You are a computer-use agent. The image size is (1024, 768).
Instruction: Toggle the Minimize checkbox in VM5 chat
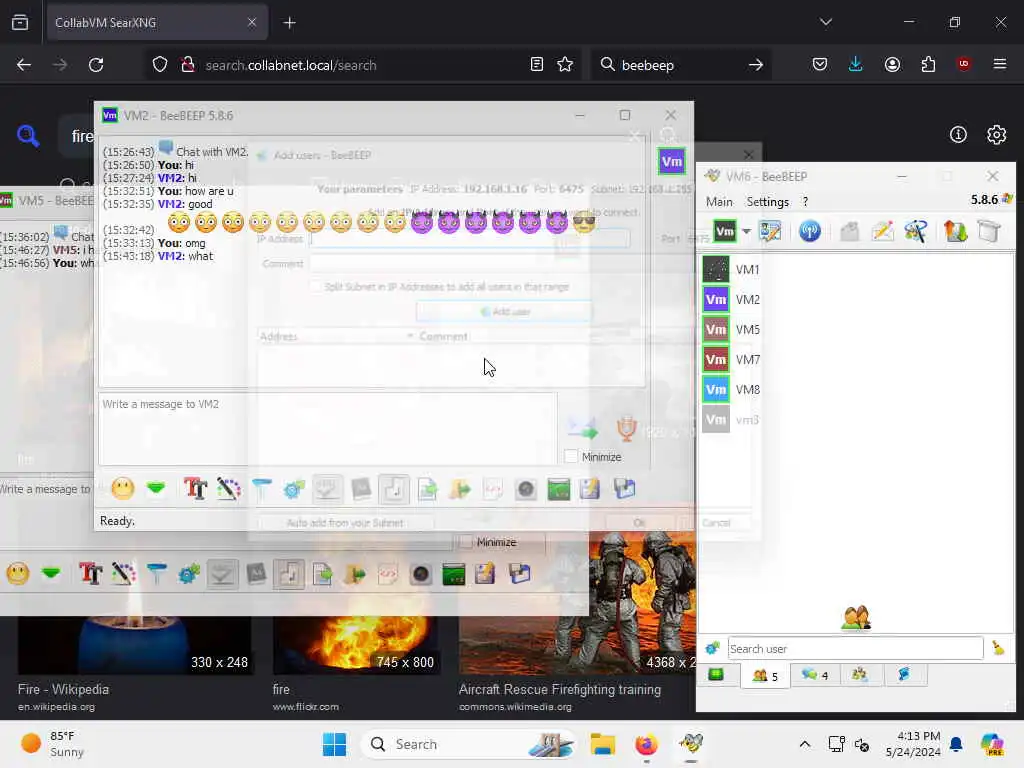coord(465,542)
